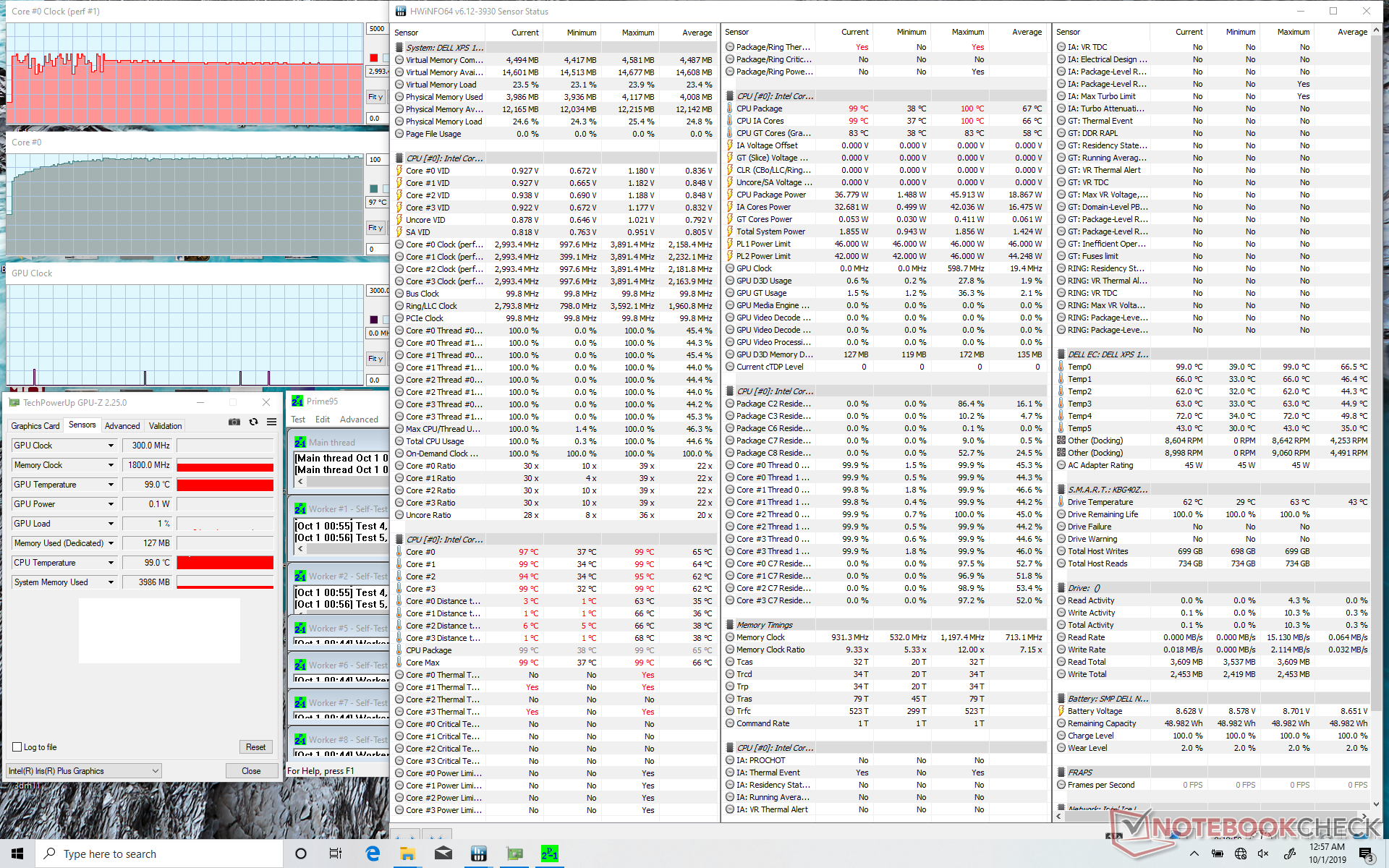This screenshot has height=868, width=1389.
Task: Enable the Log to file checkbox
Action: click(x=17, y=747)
